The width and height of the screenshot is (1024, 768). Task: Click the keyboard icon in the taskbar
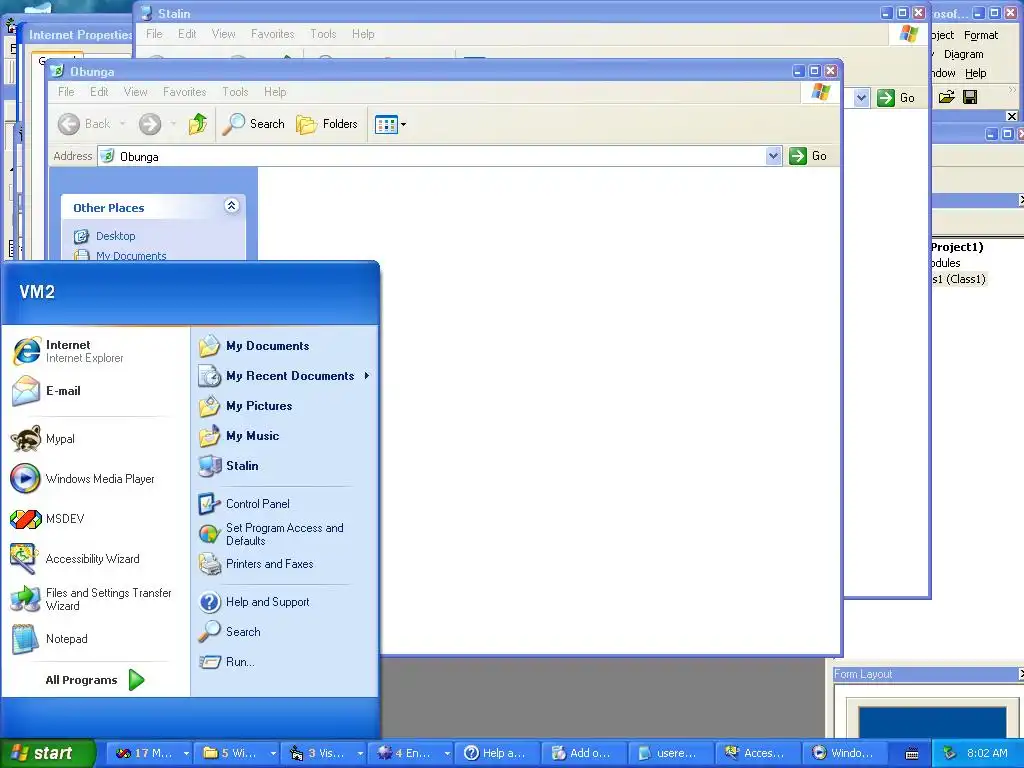pos(912,754)
